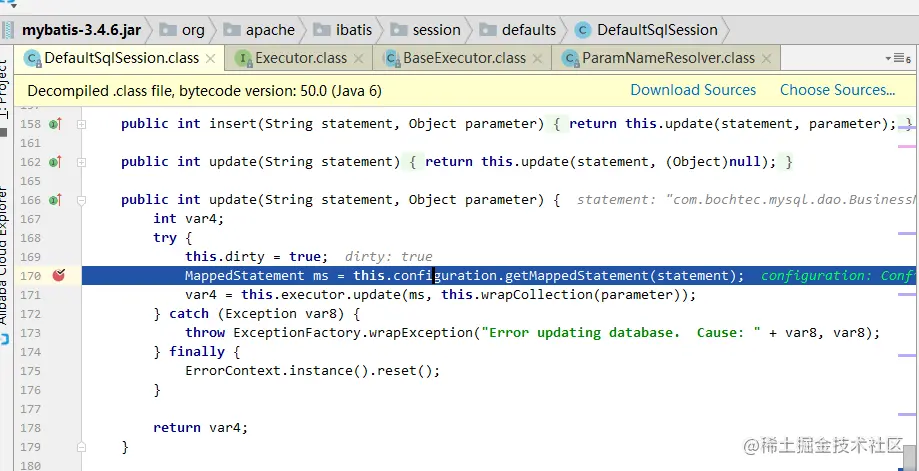Click 'getMappedStatement' in the highlighted line
This screenshot has width=919, height=471.
coord(576,275)
